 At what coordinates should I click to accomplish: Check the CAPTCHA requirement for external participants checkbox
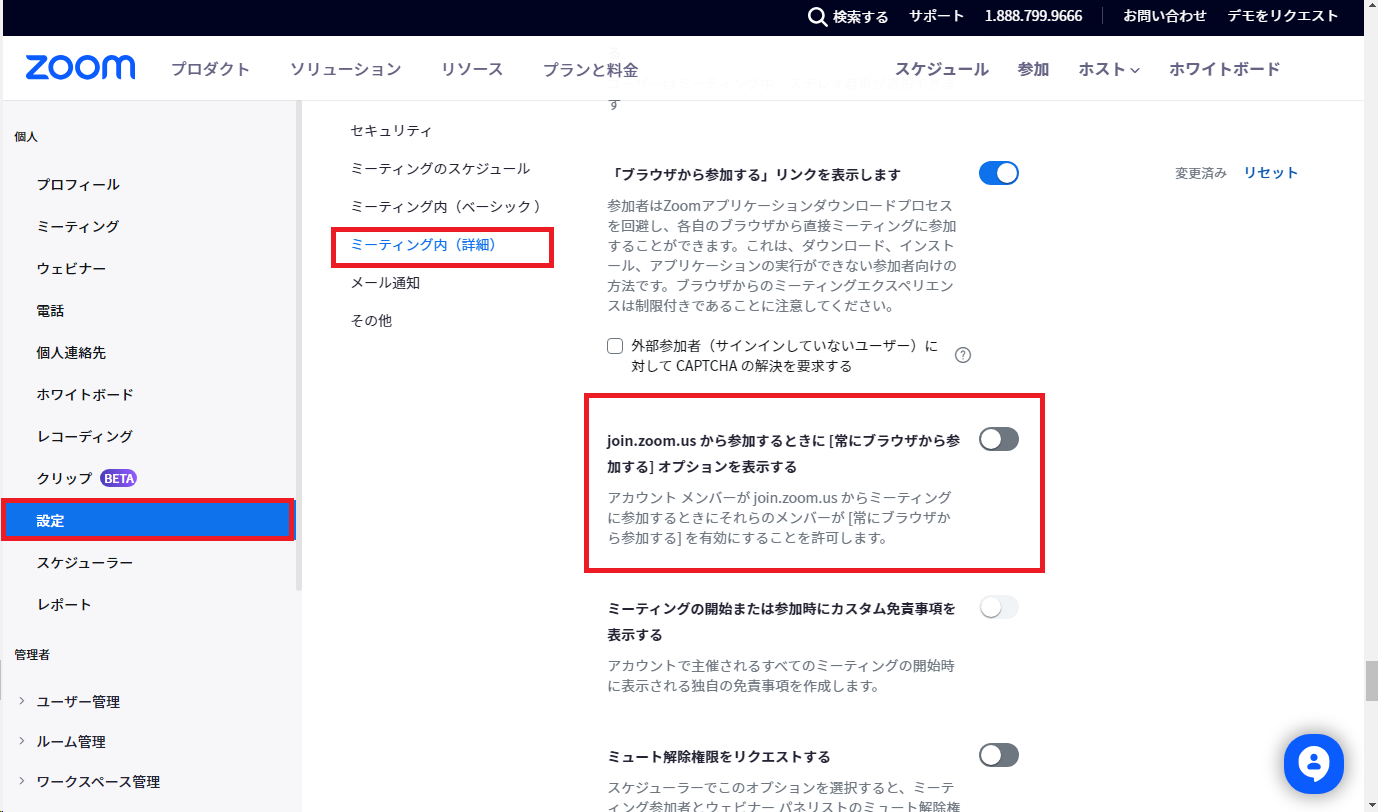click(615, 347)
